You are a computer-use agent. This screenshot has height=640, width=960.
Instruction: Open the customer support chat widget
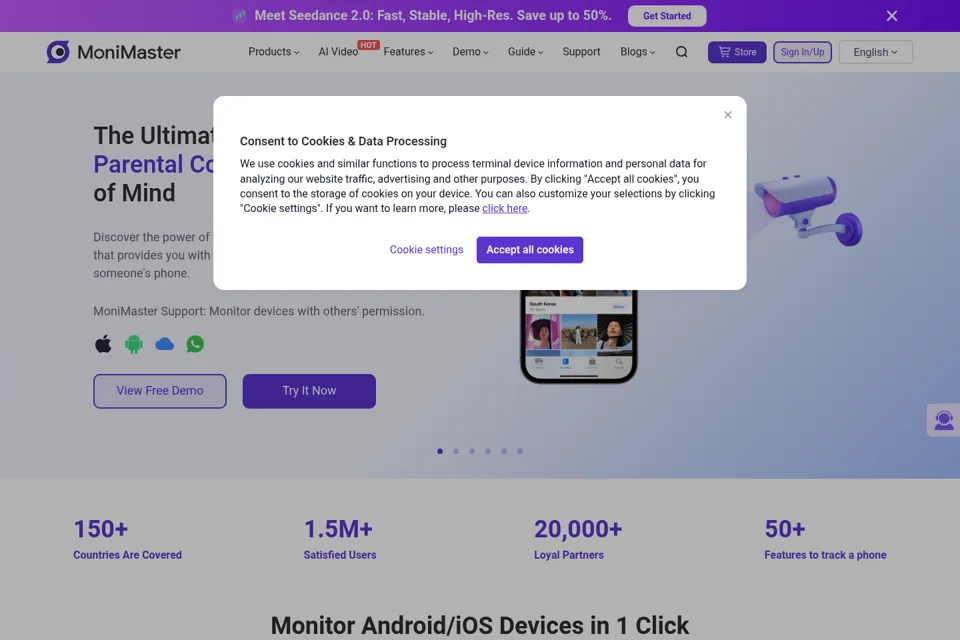click(x=943, y=420)
